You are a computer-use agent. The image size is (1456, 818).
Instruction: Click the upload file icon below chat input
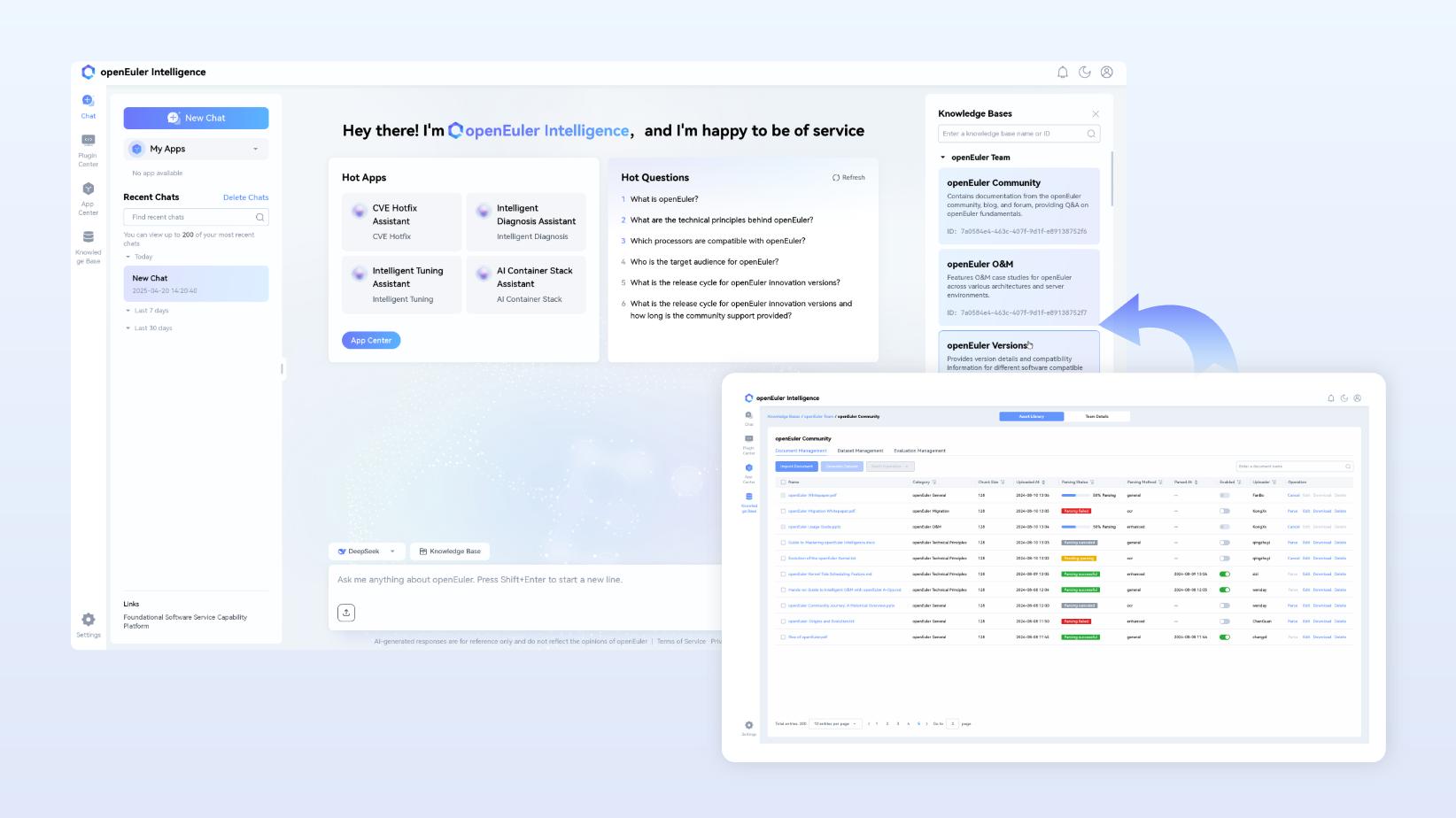click(346, 613)
